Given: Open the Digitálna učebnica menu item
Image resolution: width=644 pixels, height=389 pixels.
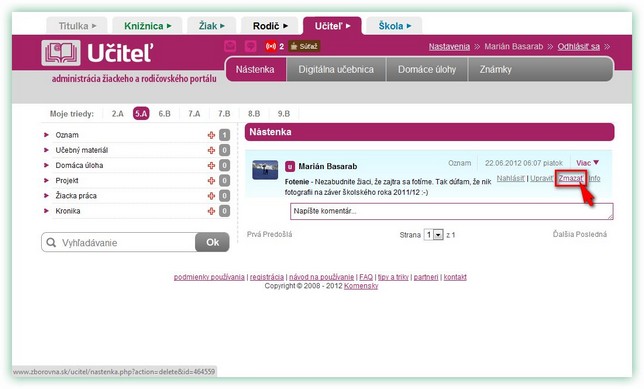Looking at the screenshot, I should 336,69.
